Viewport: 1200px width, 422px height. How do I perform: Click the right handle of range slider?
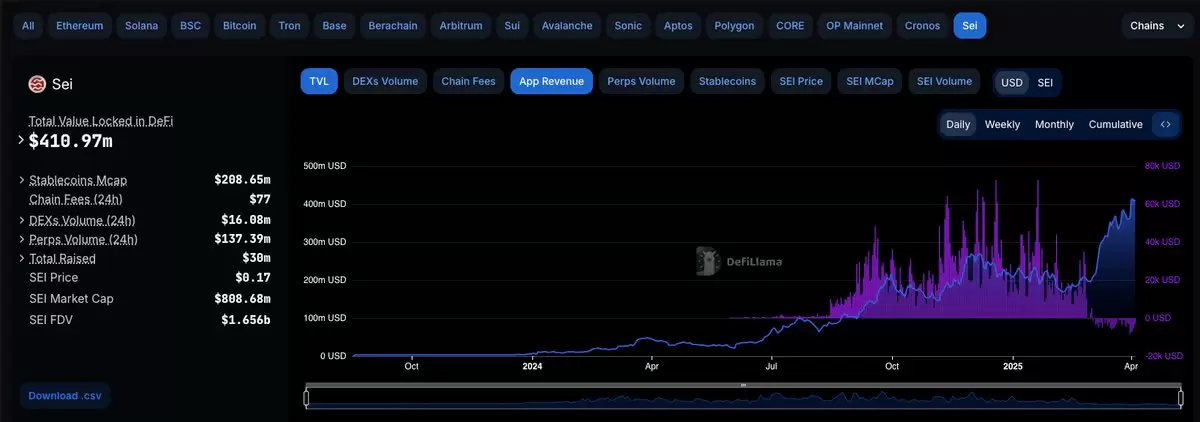point(1180,398)
